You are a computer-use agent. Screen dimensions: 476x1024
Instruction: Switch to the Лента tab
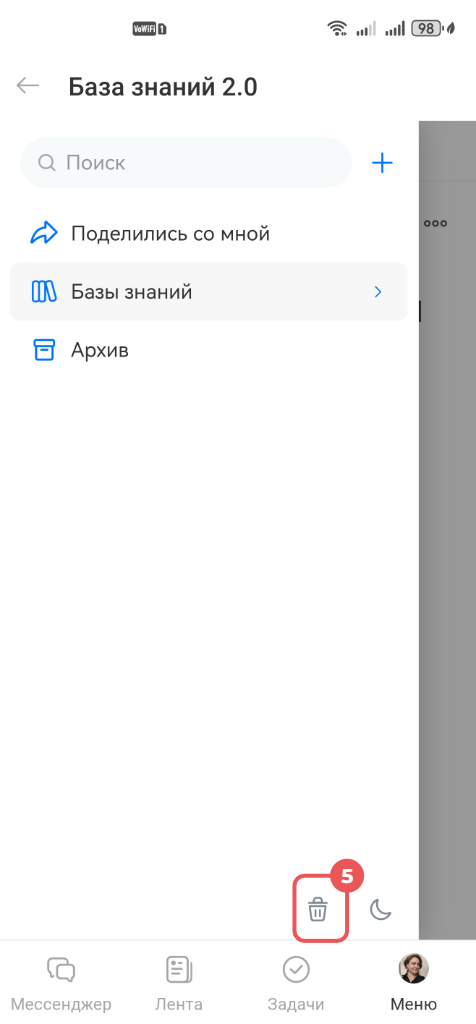click(178, 982)
